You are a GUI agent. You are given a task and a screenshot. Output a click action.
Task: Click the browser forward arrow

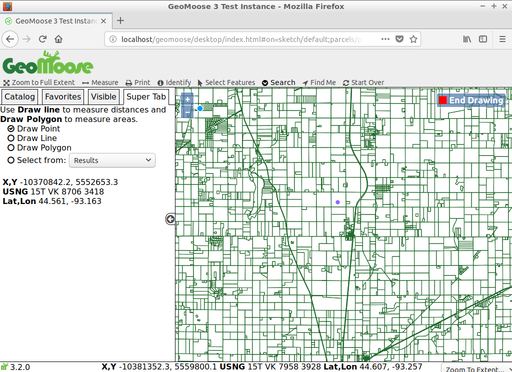point(26,39)
